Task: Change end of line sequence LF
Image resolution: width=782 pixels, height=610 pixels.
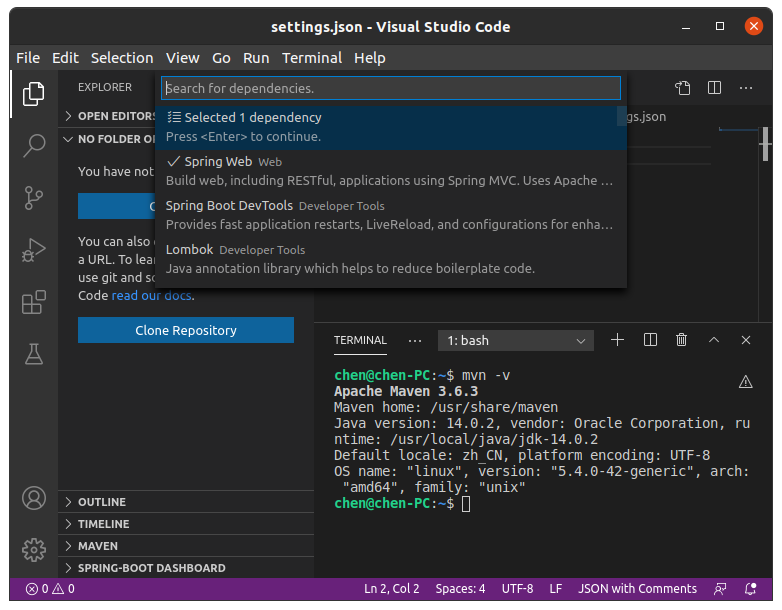Action: (x=556, y=589)
